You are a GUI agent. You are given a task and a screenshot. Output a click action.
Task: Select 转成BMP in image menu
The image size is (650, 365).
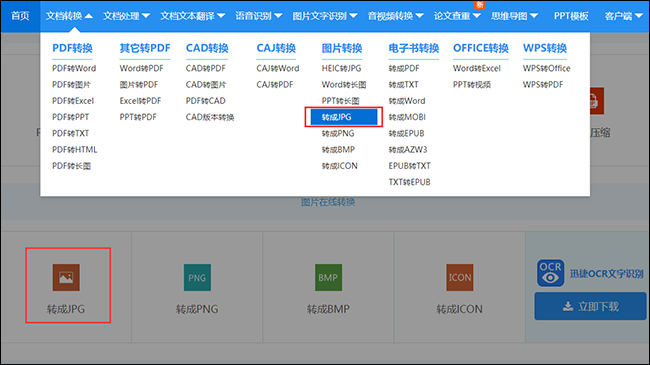point(338,149)
